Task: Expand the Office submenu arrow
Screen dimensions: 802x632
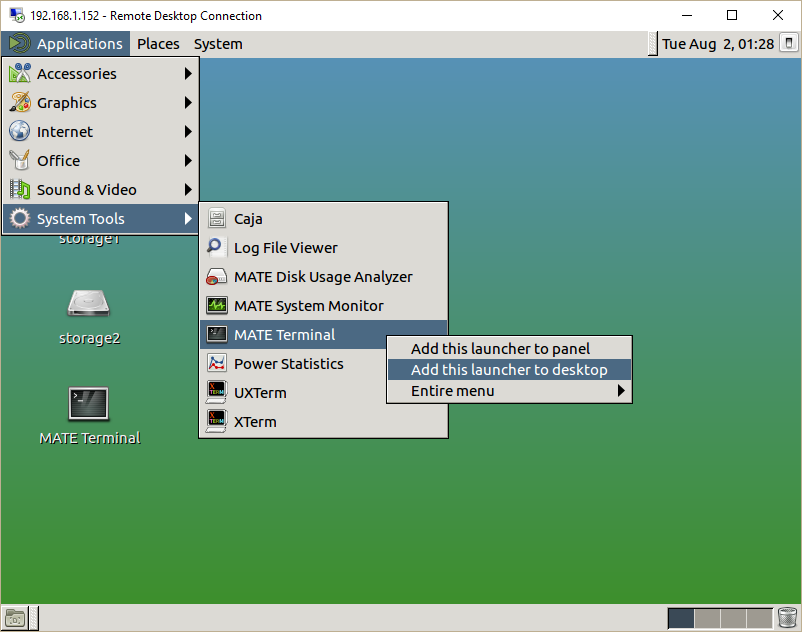Action: tap(188, 161)
